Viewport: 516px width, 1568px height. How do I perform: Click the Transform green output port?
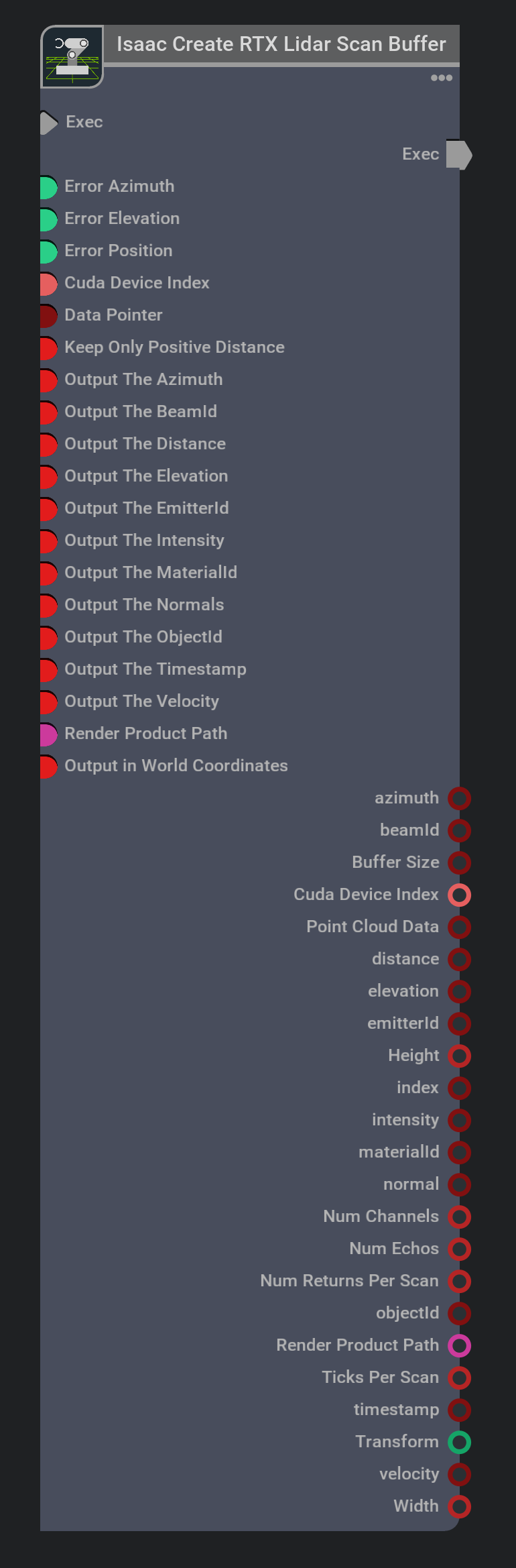(x=459, y=1442)
